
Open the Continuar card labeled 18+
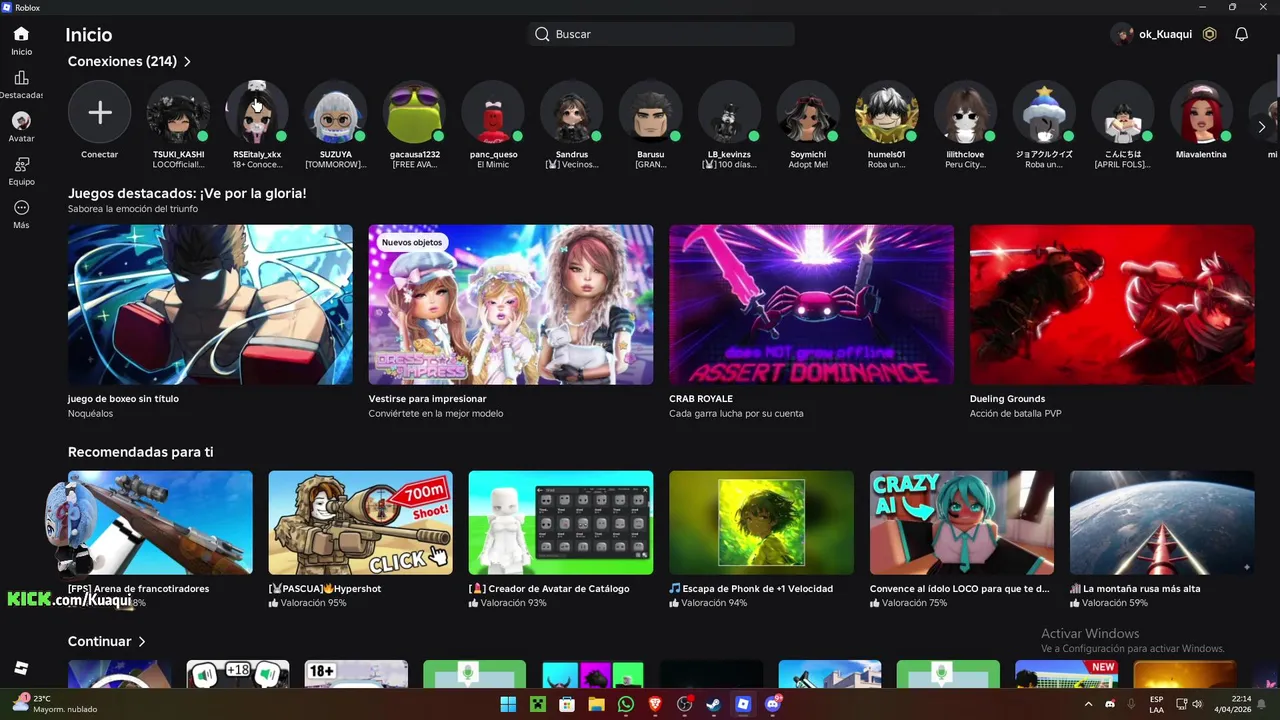point(356,674)
